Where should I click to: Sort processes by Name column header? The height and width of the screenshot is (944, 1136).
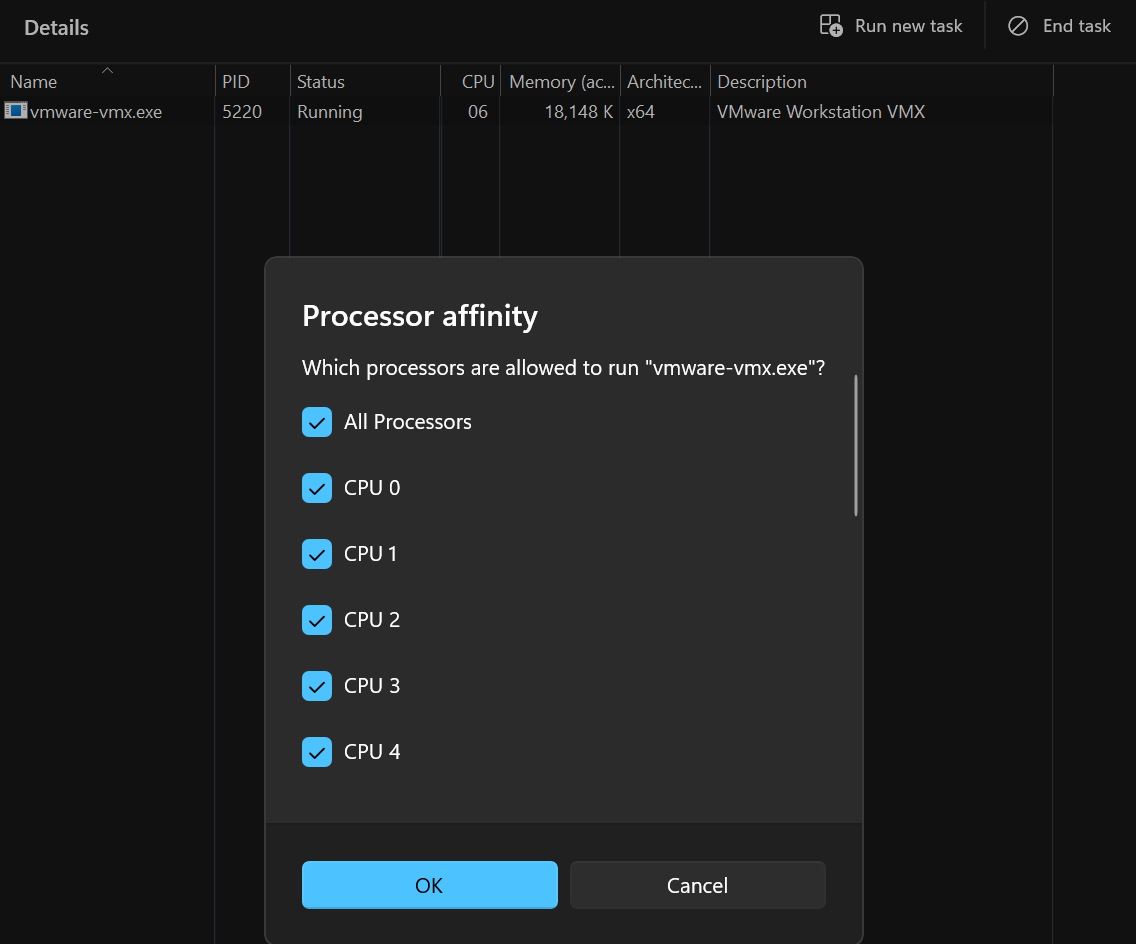[x=34, y=82]
